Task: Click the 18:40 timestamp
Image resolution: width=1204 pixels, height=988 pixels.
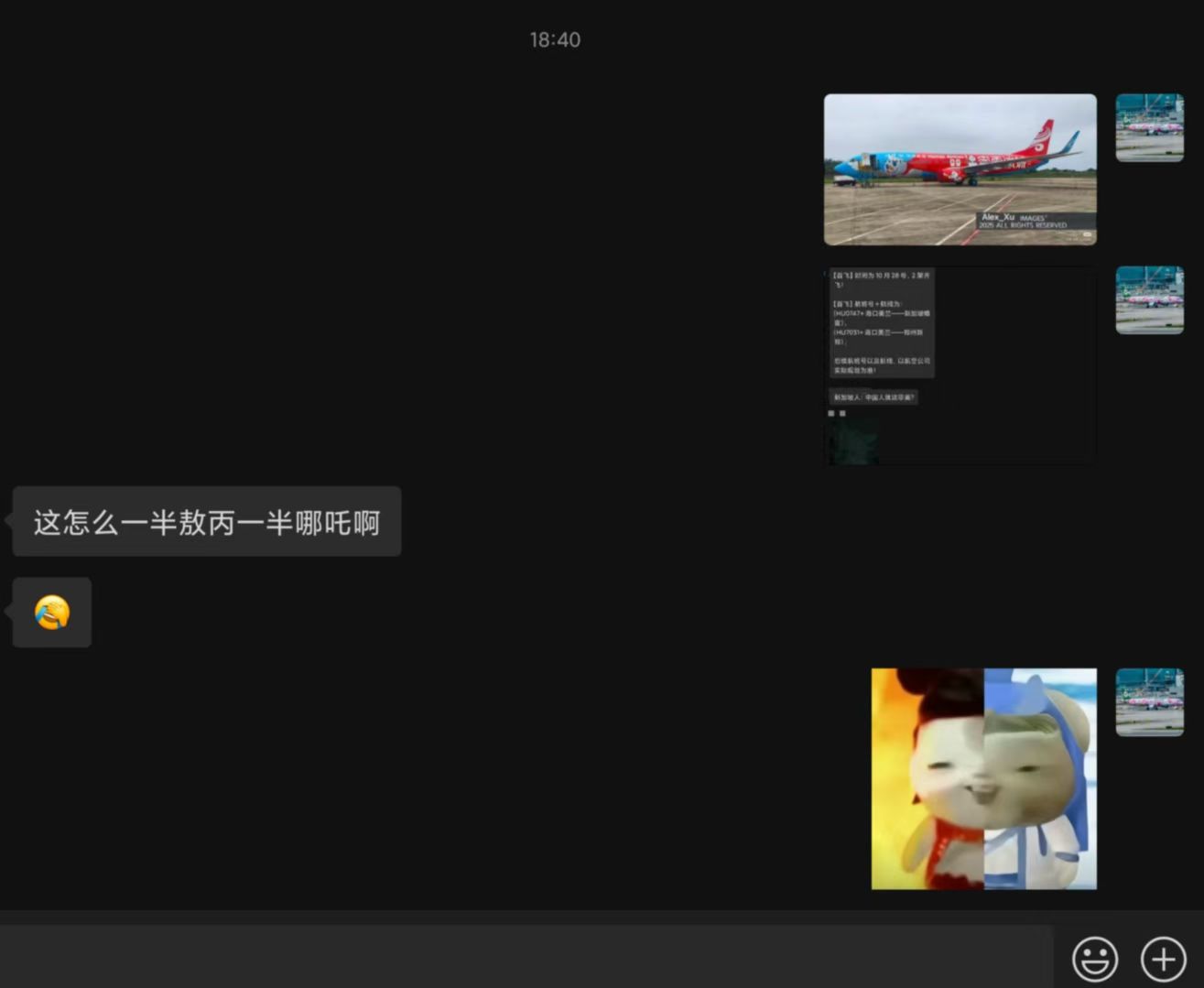Action: (x=555, y=39)
